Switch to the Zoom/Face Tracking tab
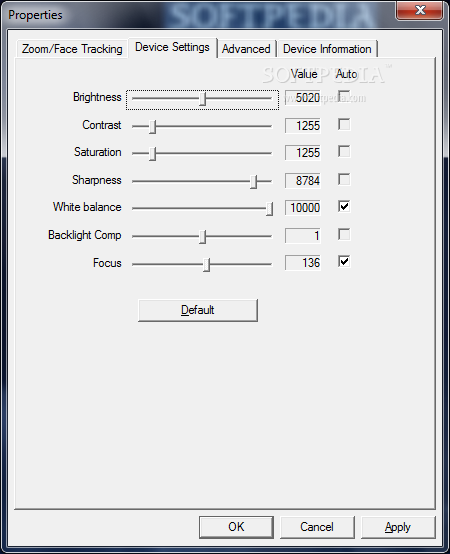Screen dimensions: 450x554 coord(72,49)
